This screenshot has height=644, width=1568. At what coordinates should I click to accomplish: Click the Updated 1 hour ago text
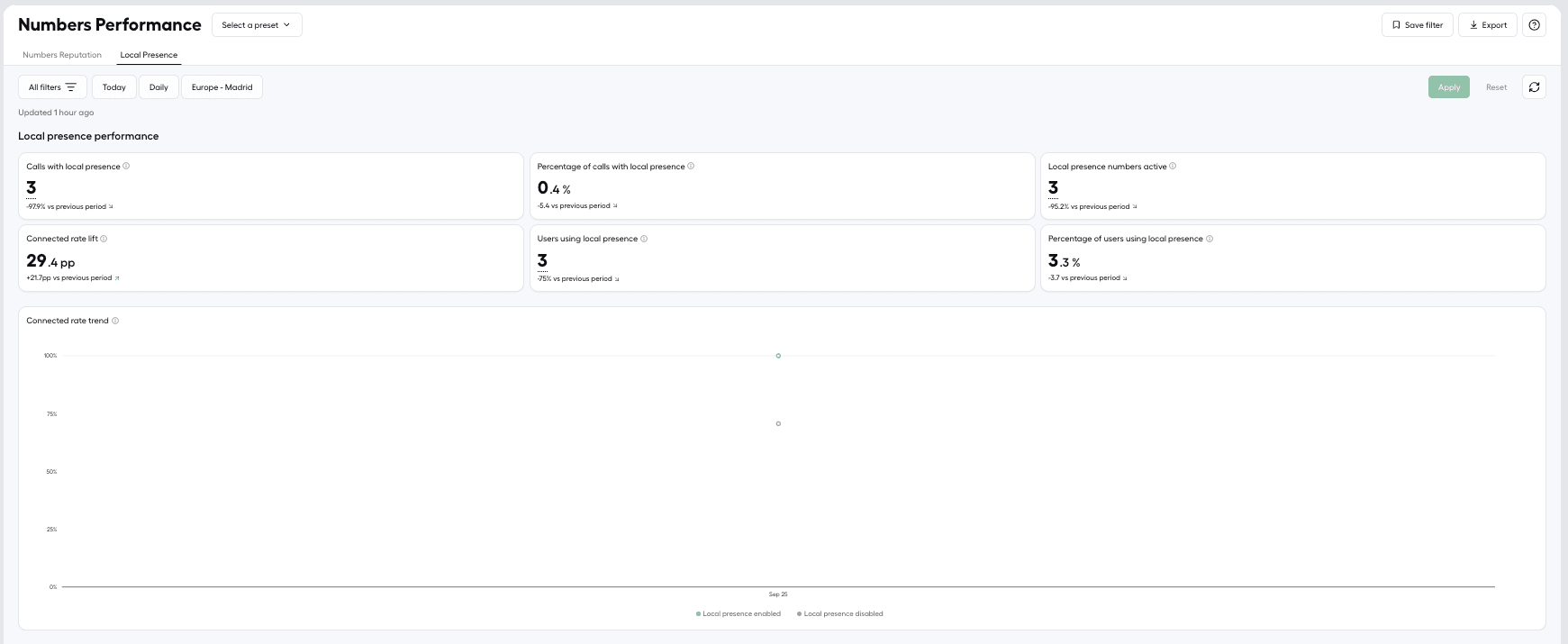(x=56, y=113)
